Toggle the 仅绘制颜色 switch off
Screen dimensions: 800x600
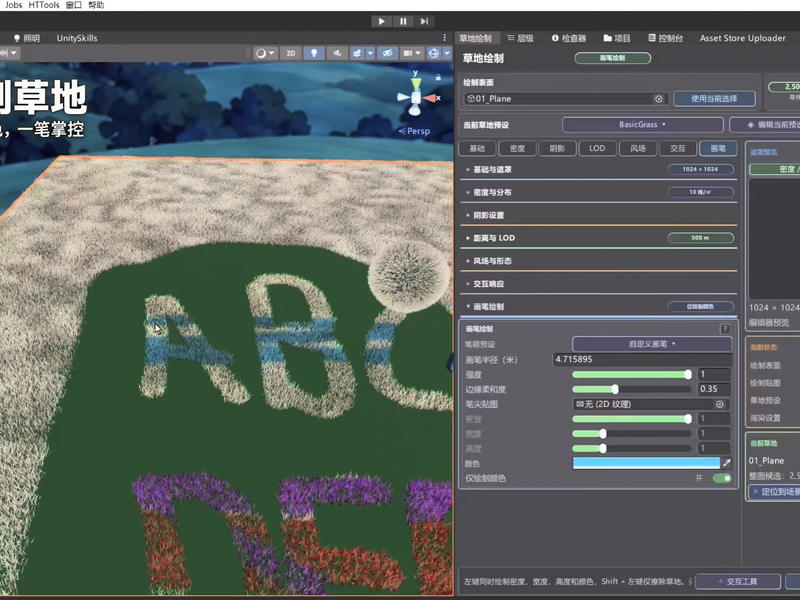point(721,478)
